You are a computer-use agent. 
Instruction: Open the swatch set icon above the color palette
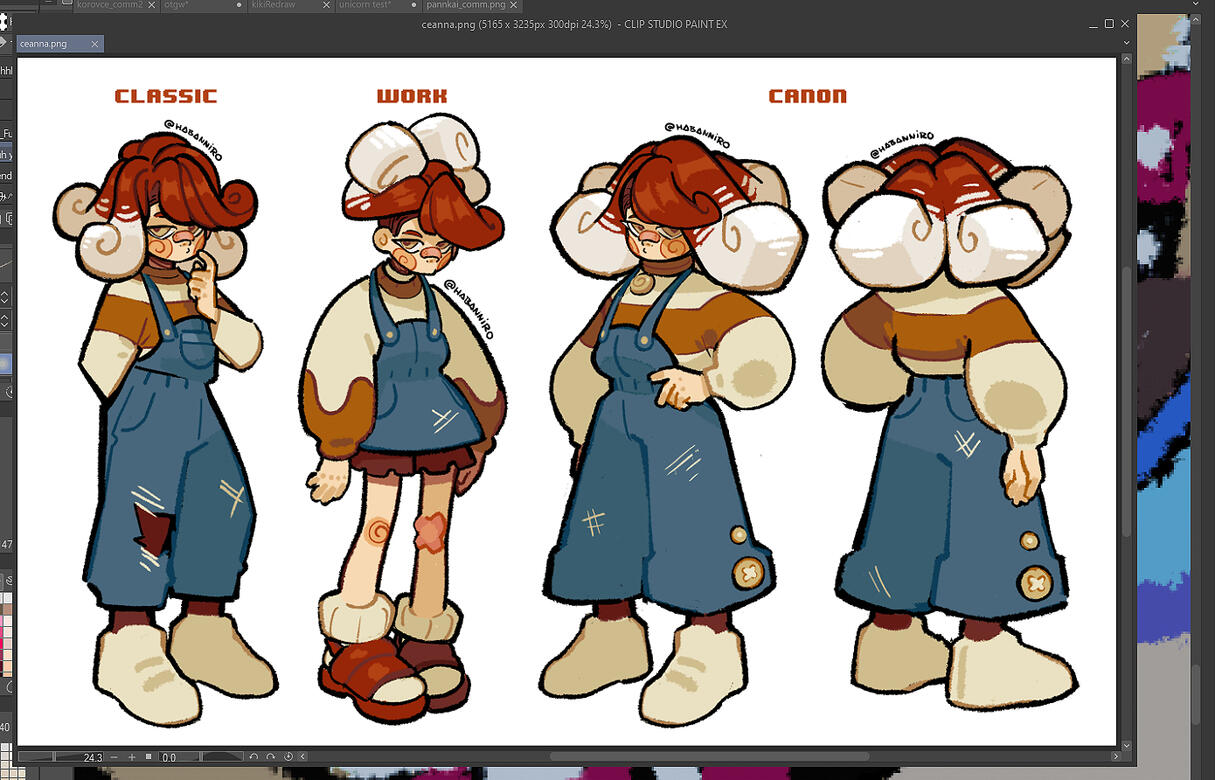point(9,578)
